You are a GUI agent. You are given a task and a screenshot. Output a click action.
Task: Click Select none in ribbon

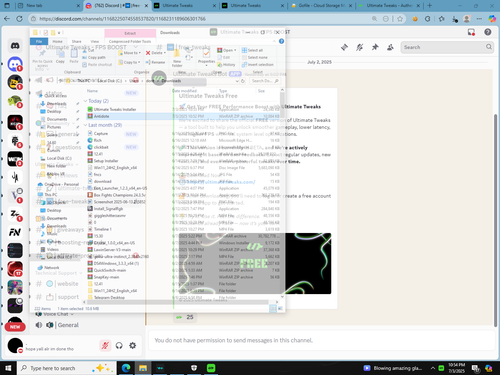pos(254,57)
